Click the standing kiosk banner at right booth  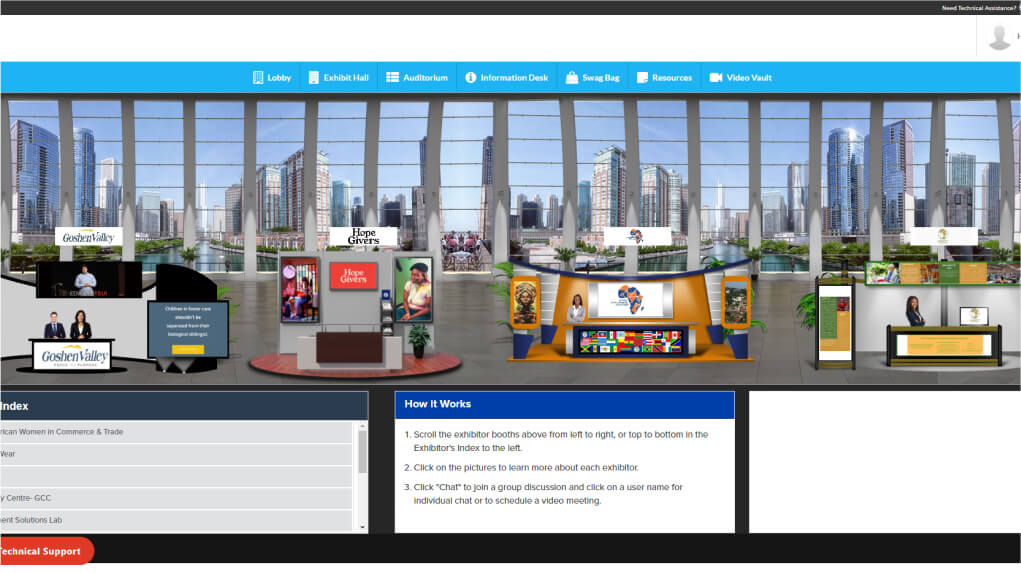pos(835,323)
